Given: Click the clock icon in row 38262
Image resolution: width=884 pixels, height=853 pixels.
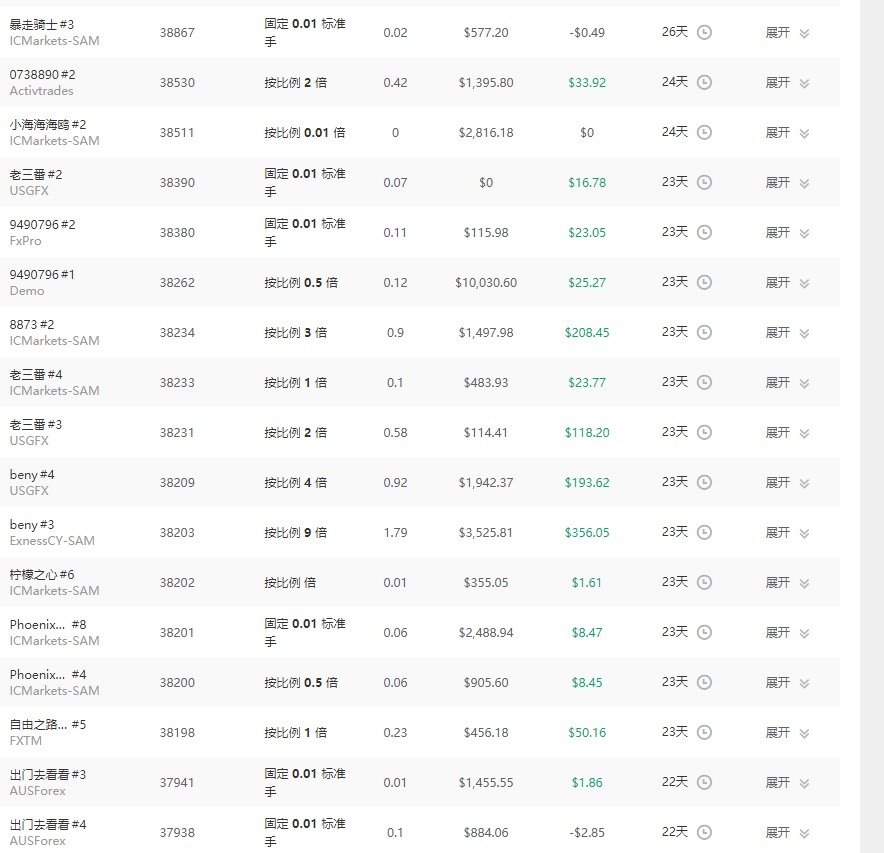Looking at the screenshot, I should [x=704, y=282].
